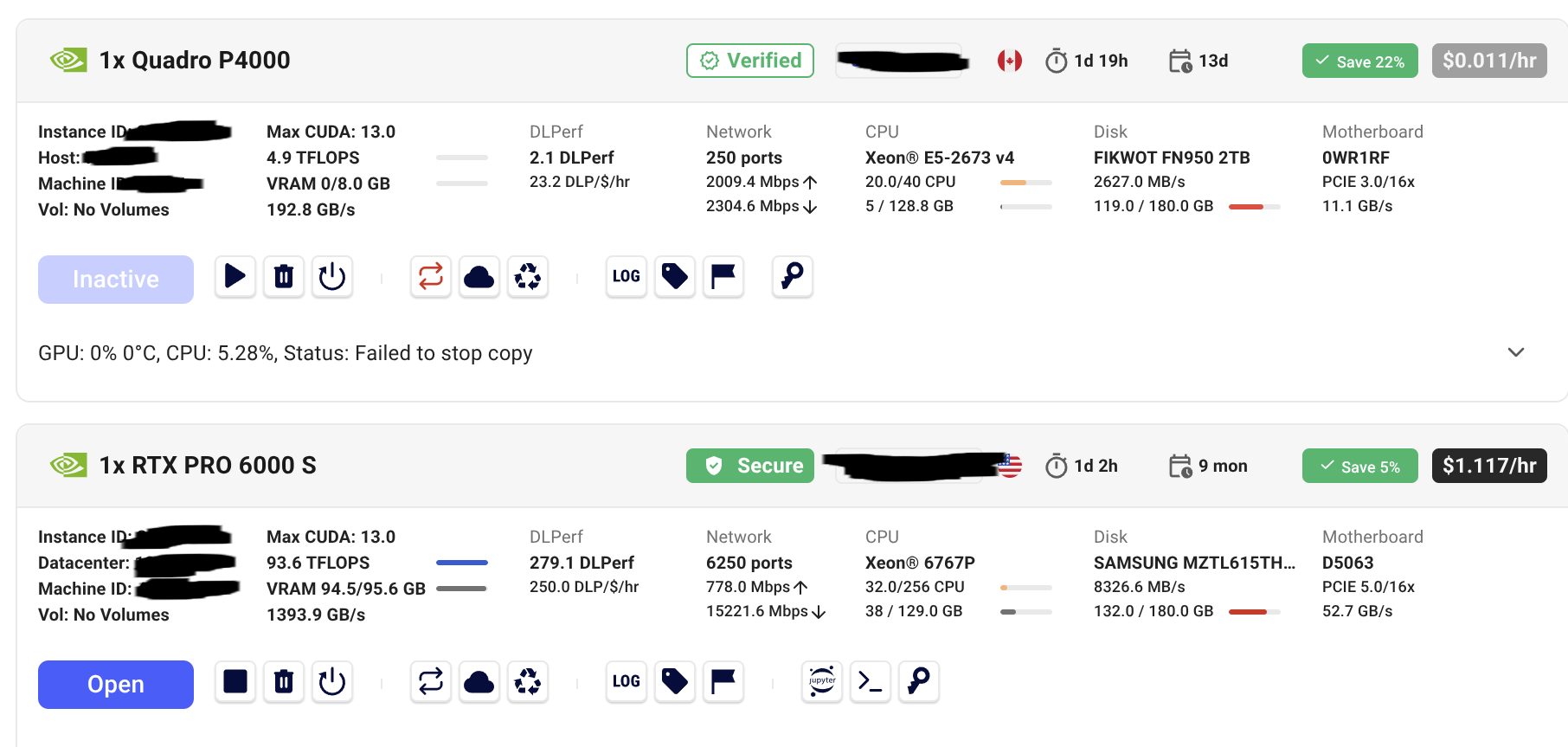Open Jupyter for the RTX PRO 6000 S
This screenshot has width=1568, height=747.
point(822,682)
